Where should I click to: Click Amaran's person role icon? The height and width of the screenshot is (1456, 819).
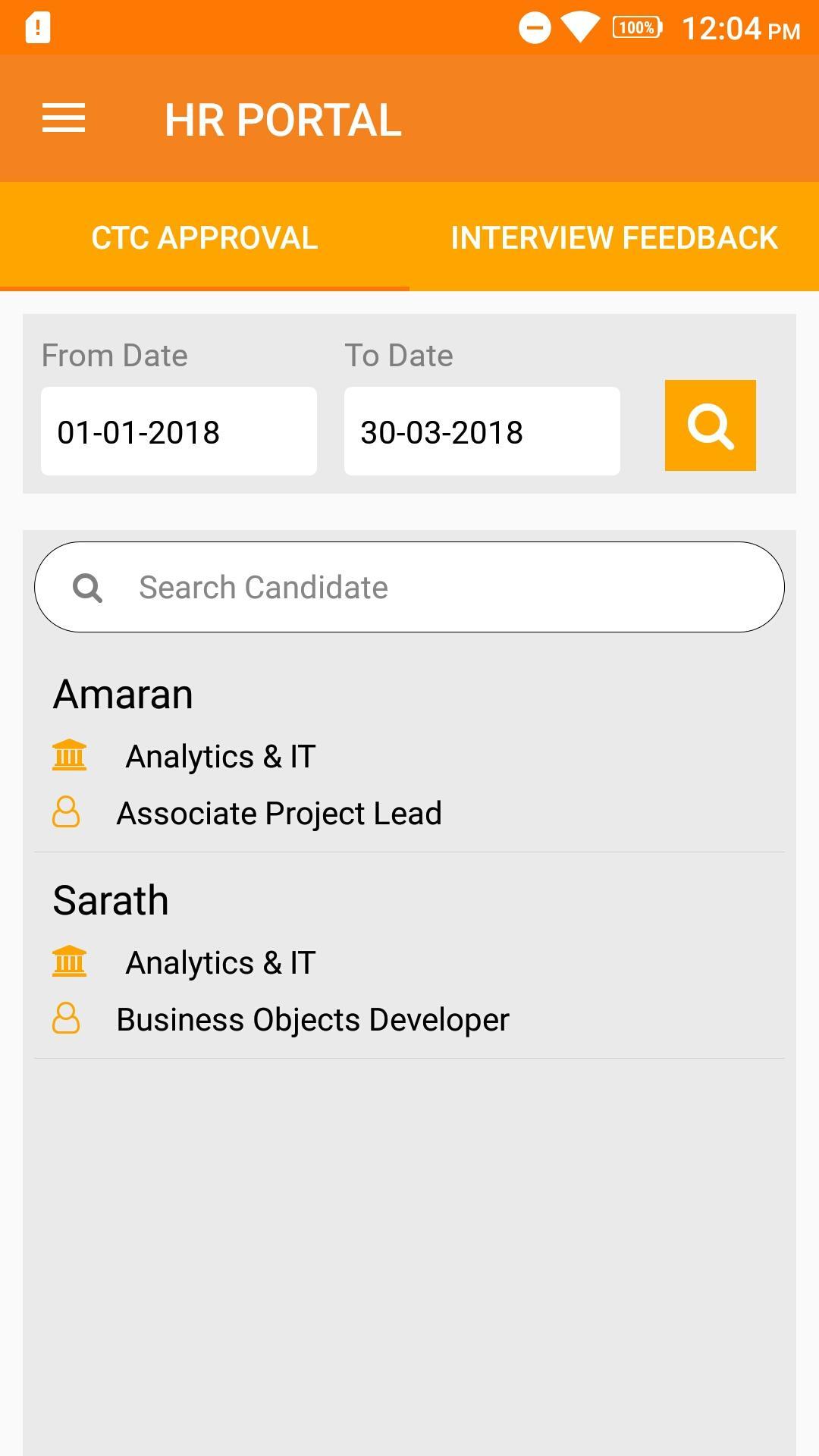[x=66, y=811]
